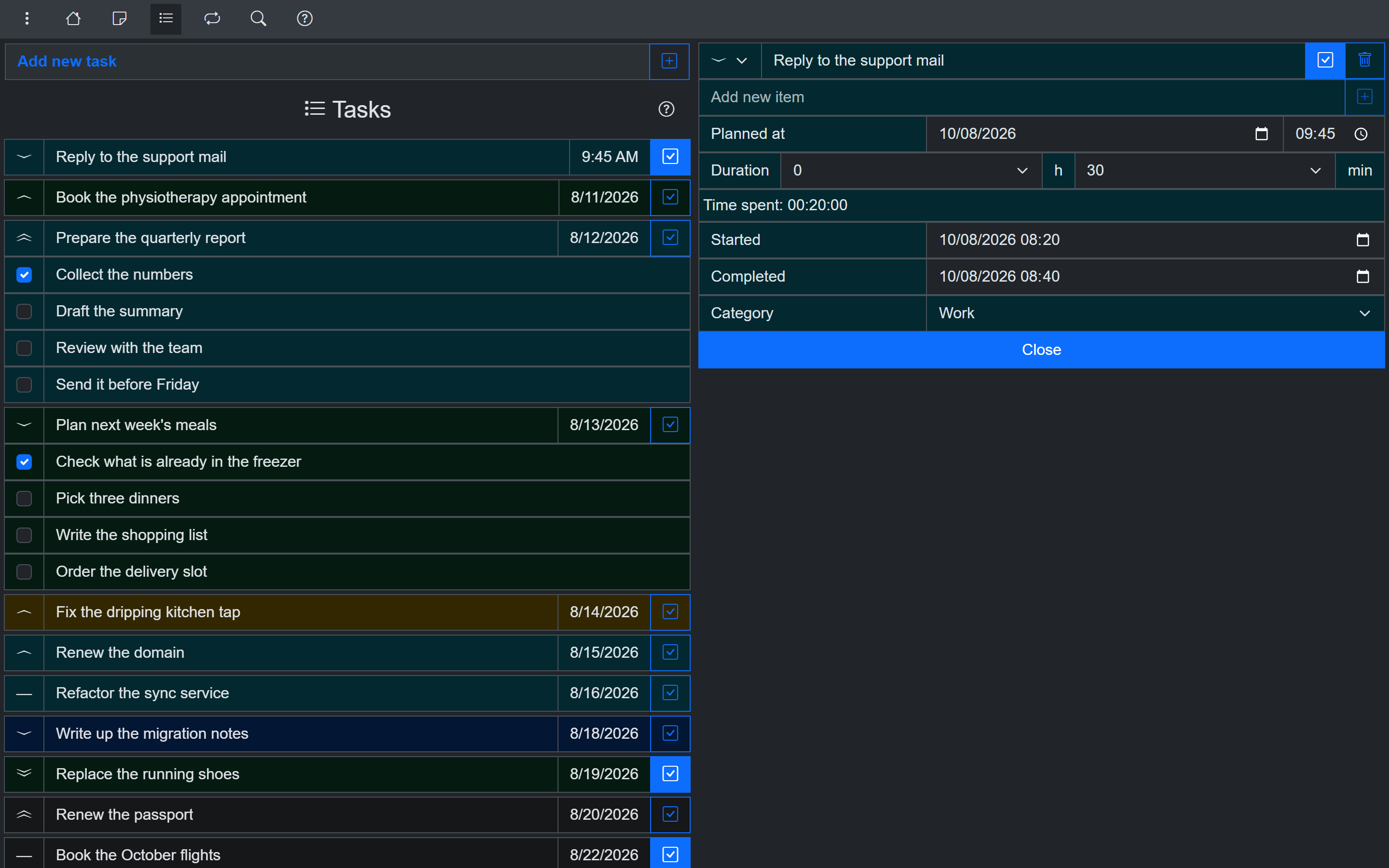
Task: Mark Renew the domain as done
Action: [x=670, y=653]
